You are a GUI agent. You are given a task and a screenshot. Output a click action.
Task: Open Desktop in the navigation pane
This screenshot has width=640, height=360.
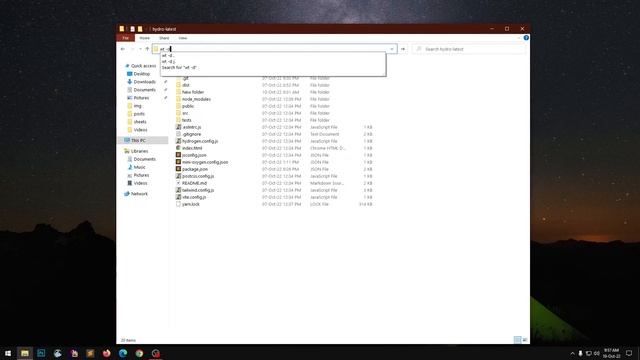pos(142,74)
